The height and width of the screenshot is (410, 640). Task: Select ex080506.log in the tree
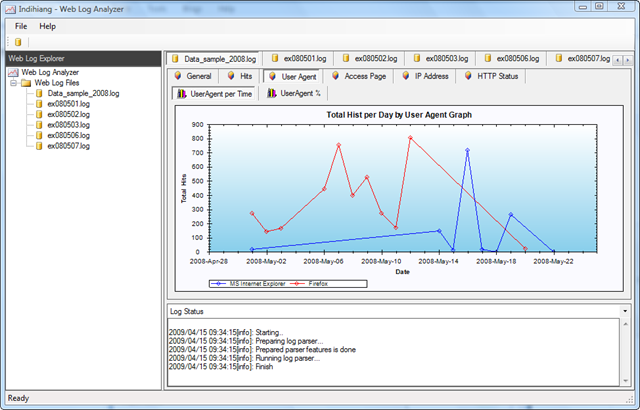[69, 135]
